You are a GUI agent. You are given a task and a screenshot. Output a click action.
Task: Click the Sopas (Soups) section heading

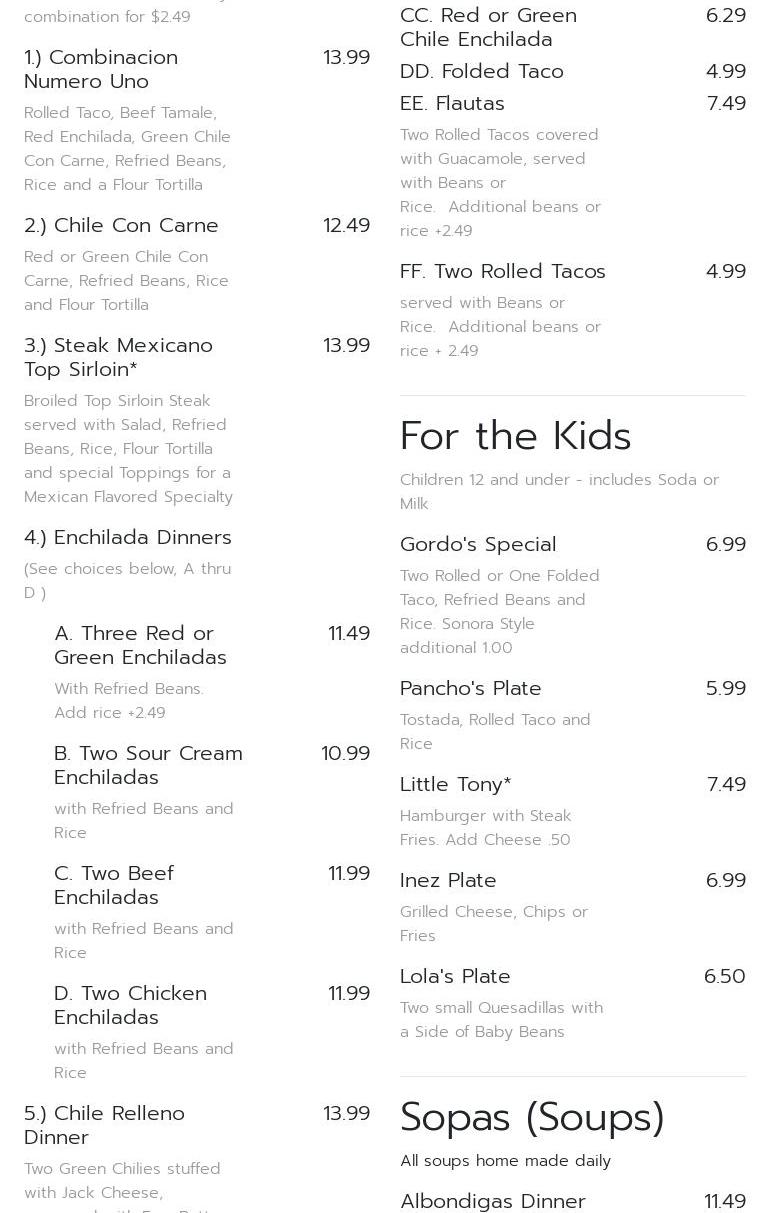pyautogui.click(x=532, y=1117)
